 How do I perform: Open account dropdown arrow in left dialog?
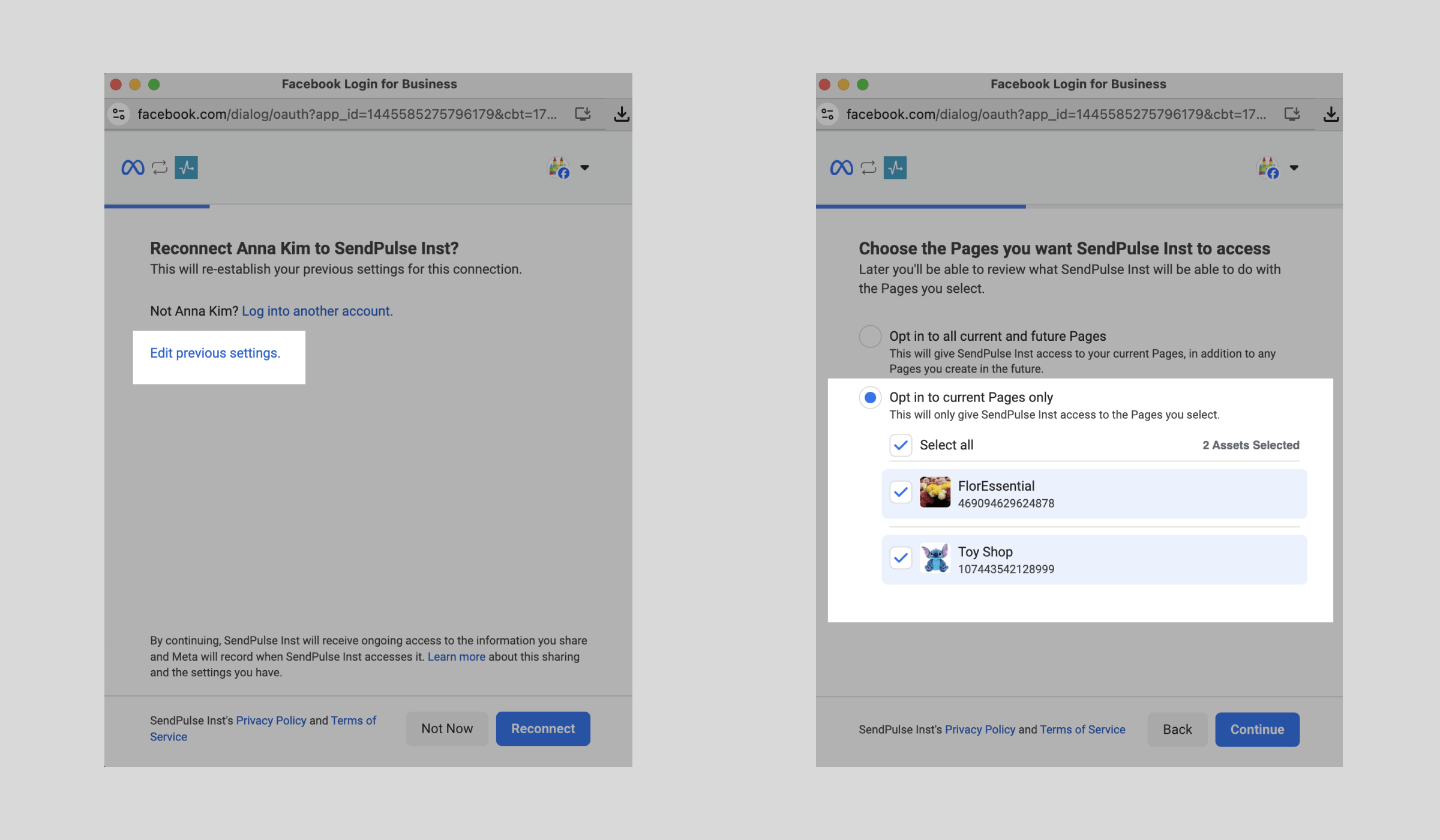tap(584, 168)
